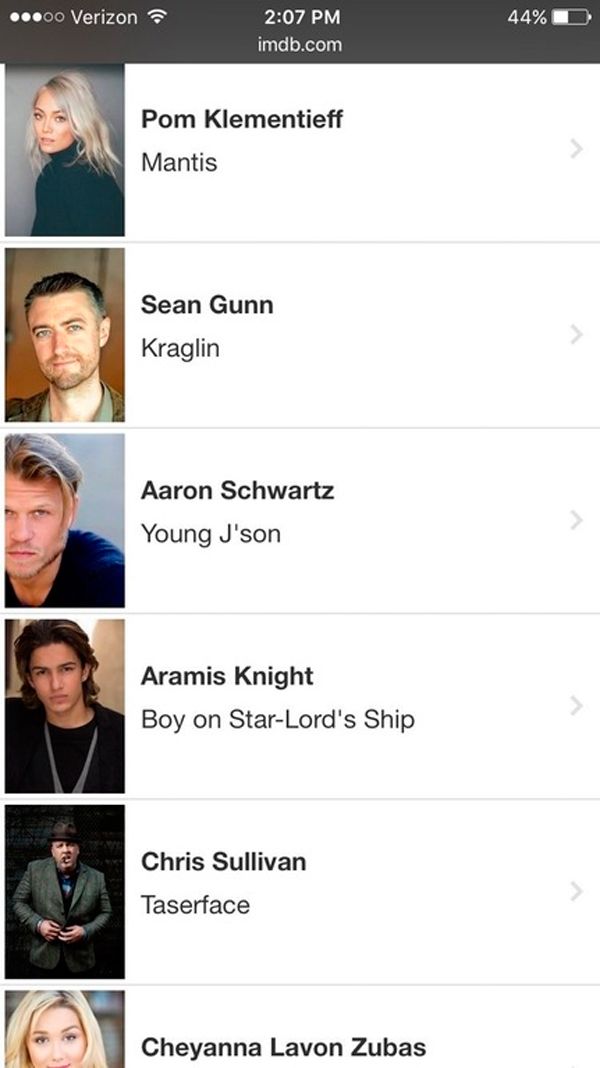Viewport: 600px width, 1068px height.
Task: Tap the imdb.com address bar
Action: 300,44
